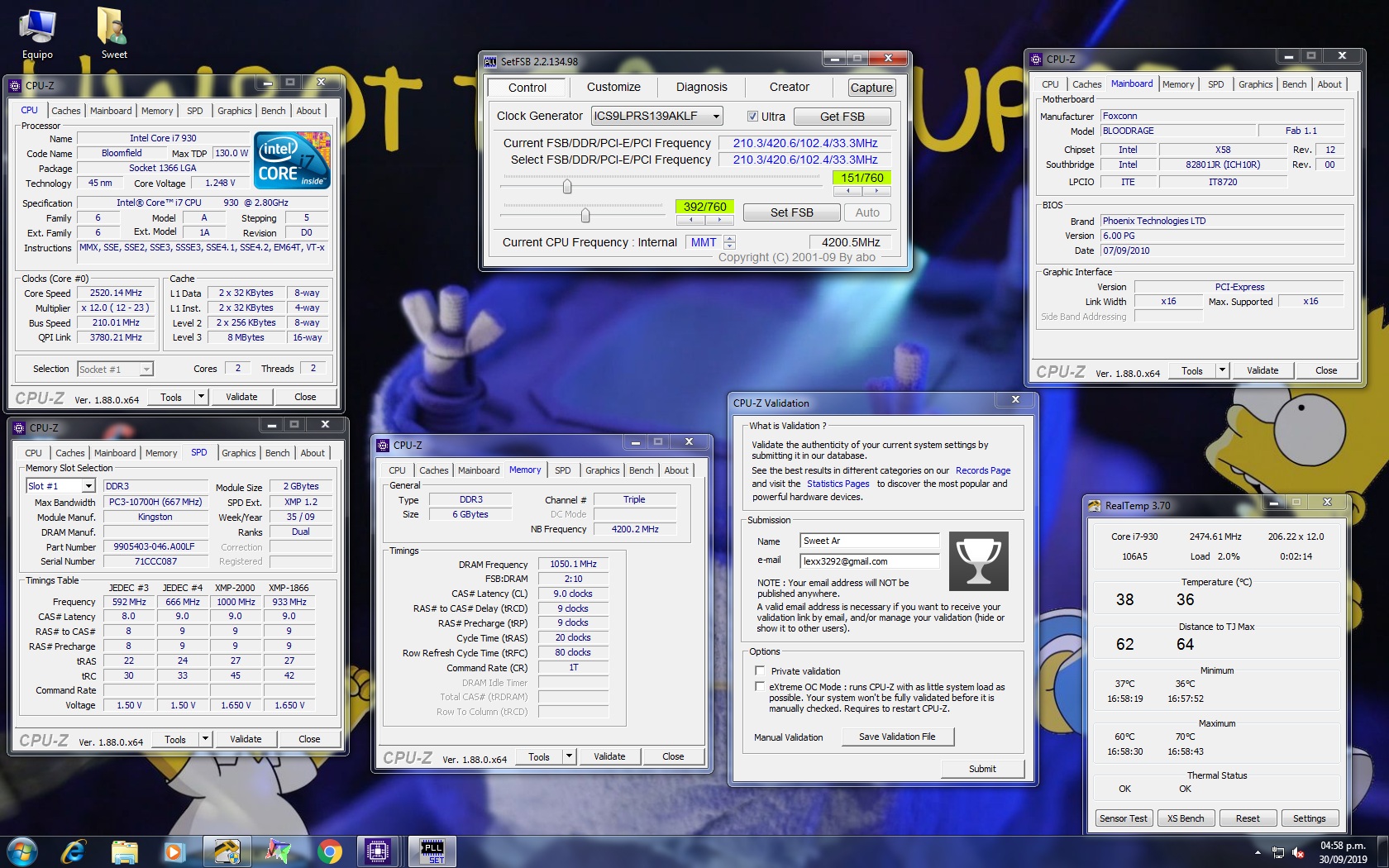Open the Tools arrow in the Mainboard window

(x=1222, y=370)
